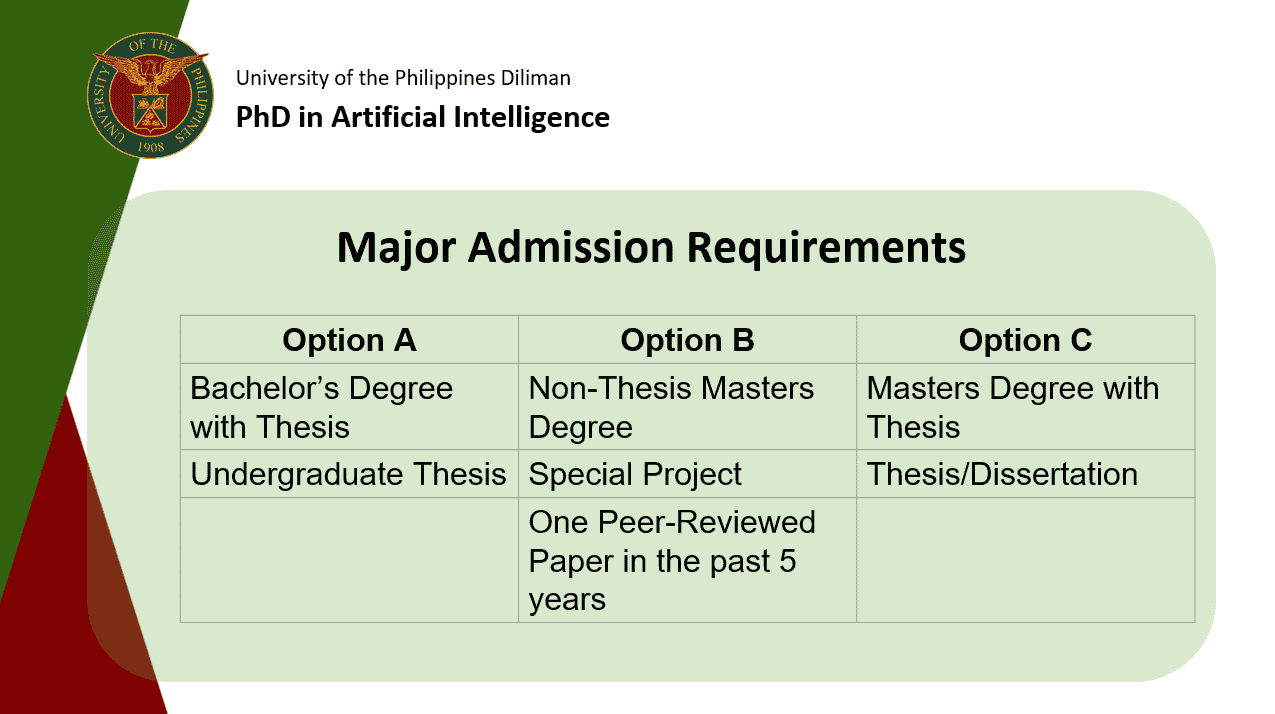The image size is (1275, 714).
Task: Click the University of the Philippines seal
Action: (150, 95)
